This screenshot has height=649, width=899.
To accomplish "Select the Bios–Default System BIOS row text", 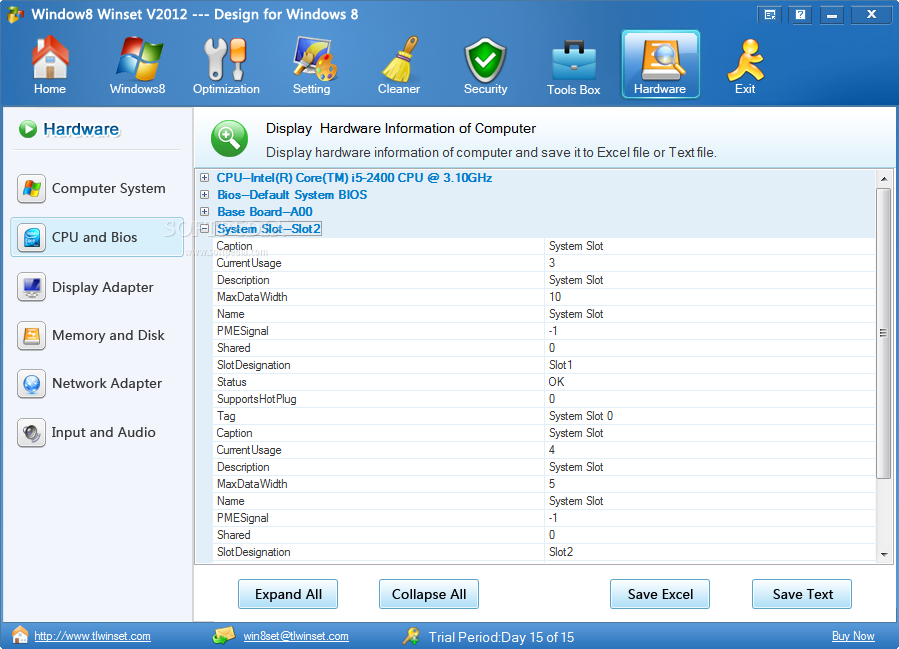I will 292,195.
